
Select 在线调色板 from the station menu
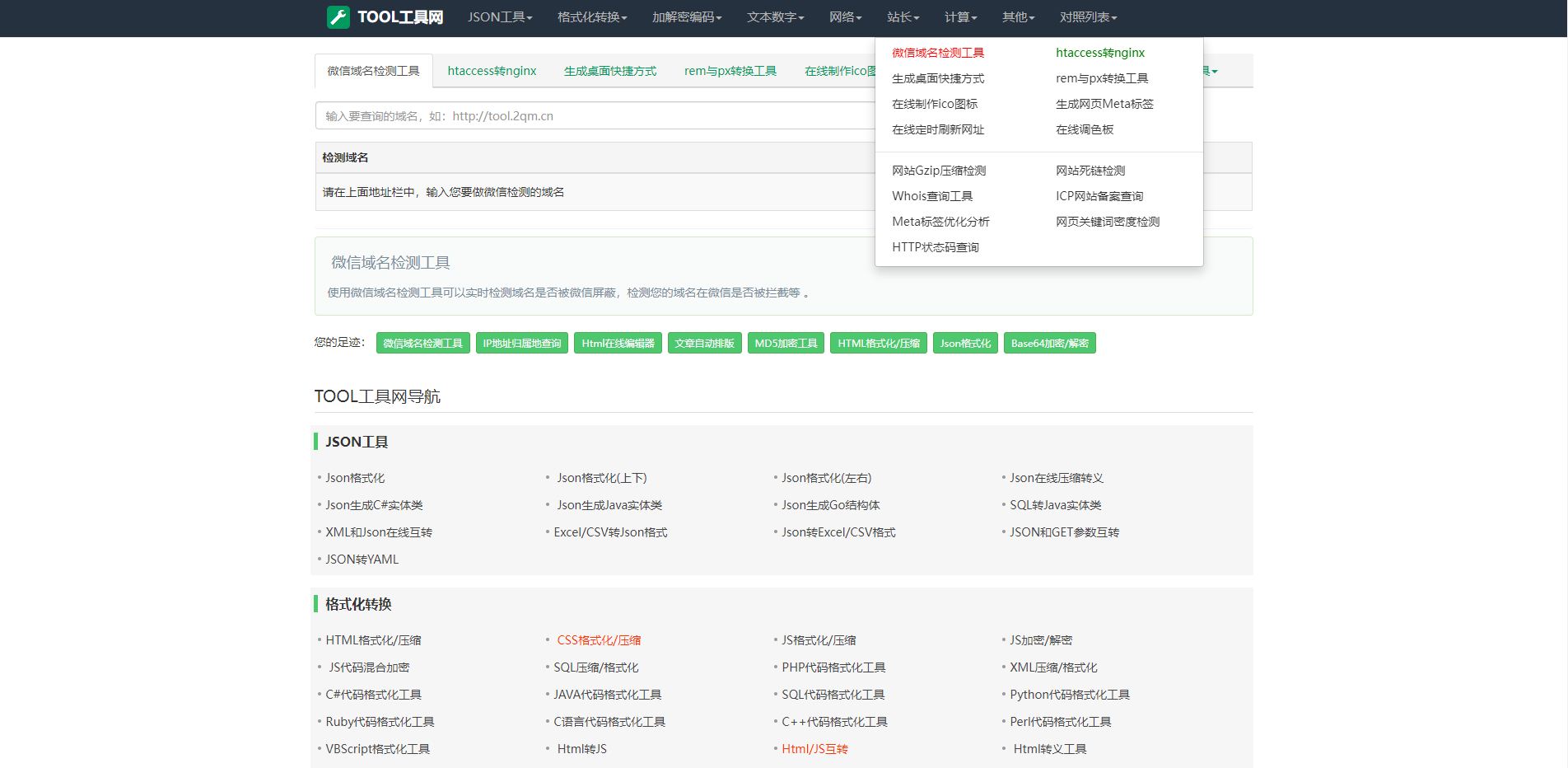[x=1084, y=129]
